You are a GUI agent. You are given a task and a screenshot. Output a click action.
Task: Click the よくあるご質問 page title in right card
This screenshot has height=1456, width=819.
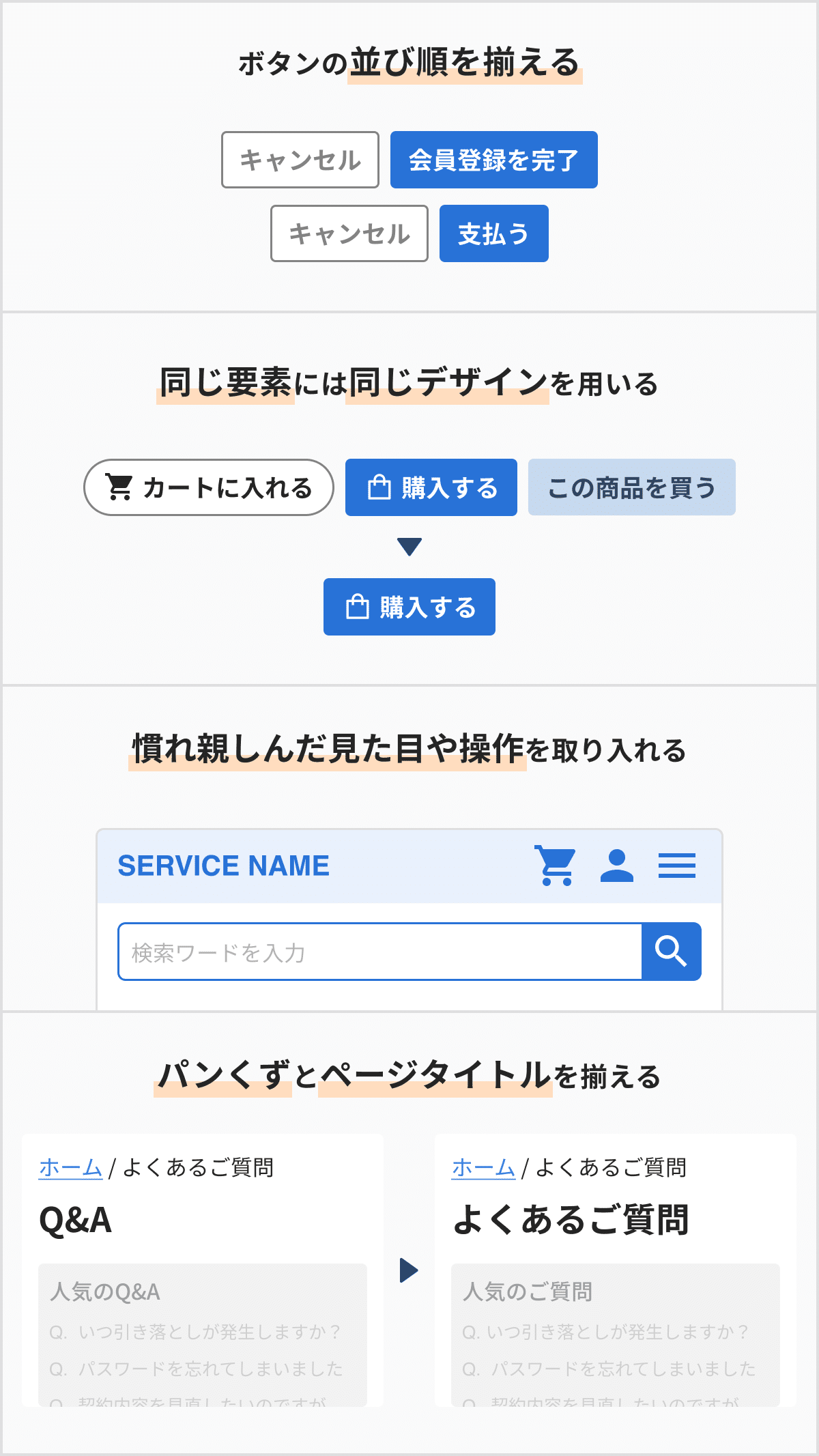571,1220
